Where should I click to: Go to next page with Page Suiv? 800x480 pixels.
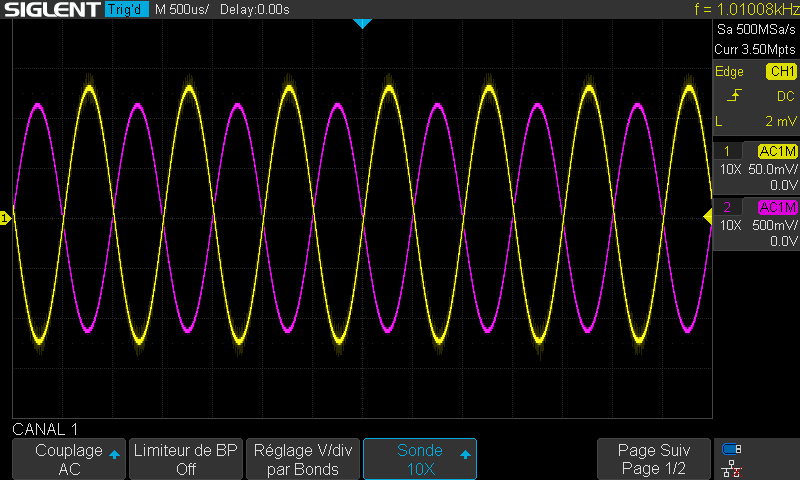pos(653,459)
